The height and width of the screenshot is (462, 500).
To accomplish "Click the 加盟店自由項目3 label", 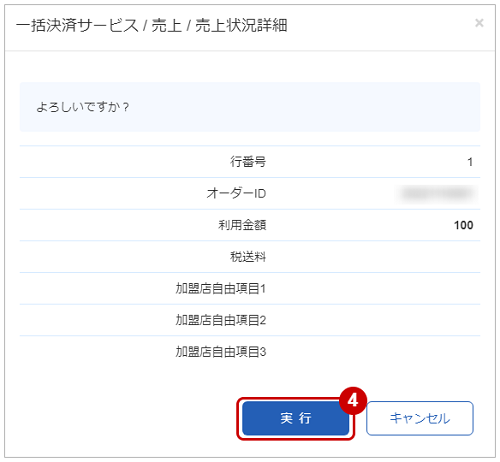I will click(221, 352).
